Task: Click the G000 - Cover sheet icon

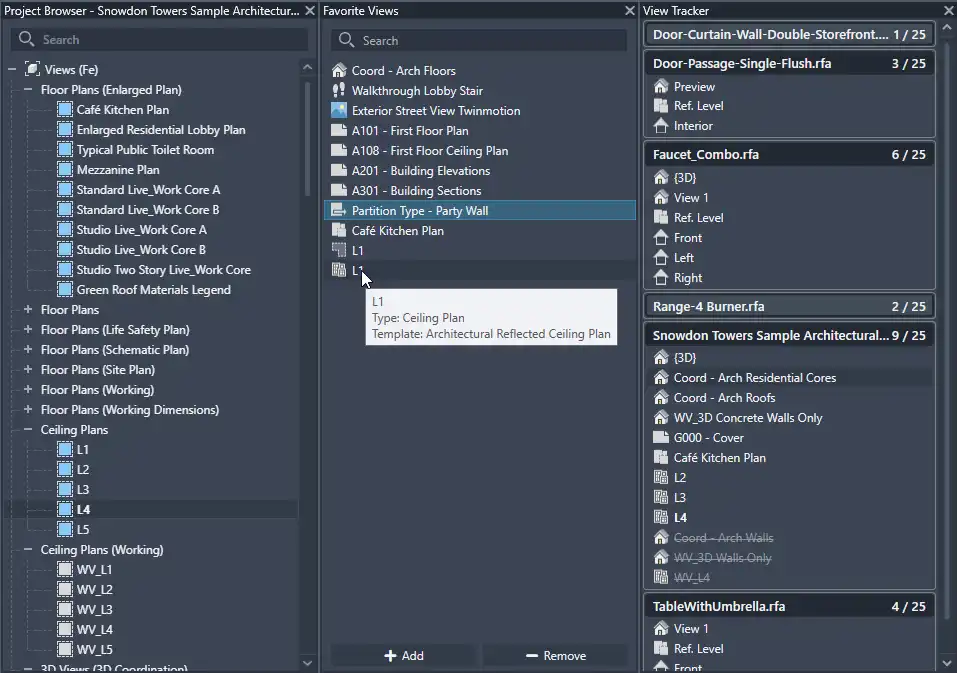Action: point(661,437)
